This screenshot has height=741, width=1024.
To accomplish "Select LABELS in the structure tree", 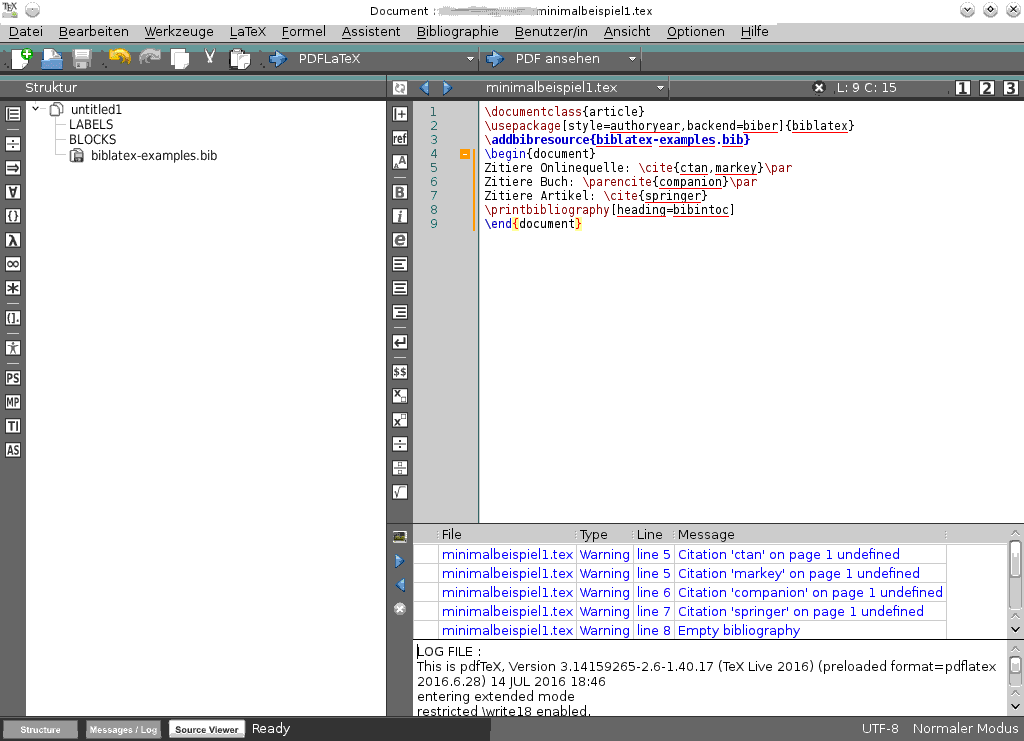I will [91, 125].
